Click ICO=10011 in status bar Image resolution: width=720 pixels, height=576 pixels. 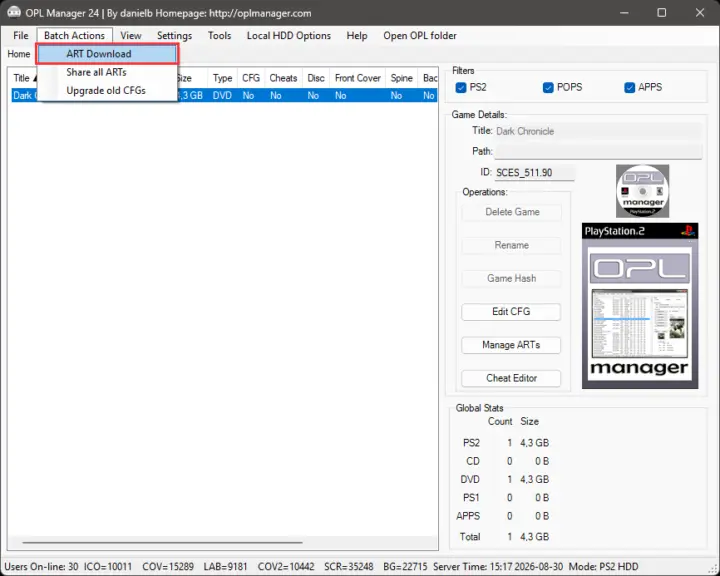tap(107, 567)
